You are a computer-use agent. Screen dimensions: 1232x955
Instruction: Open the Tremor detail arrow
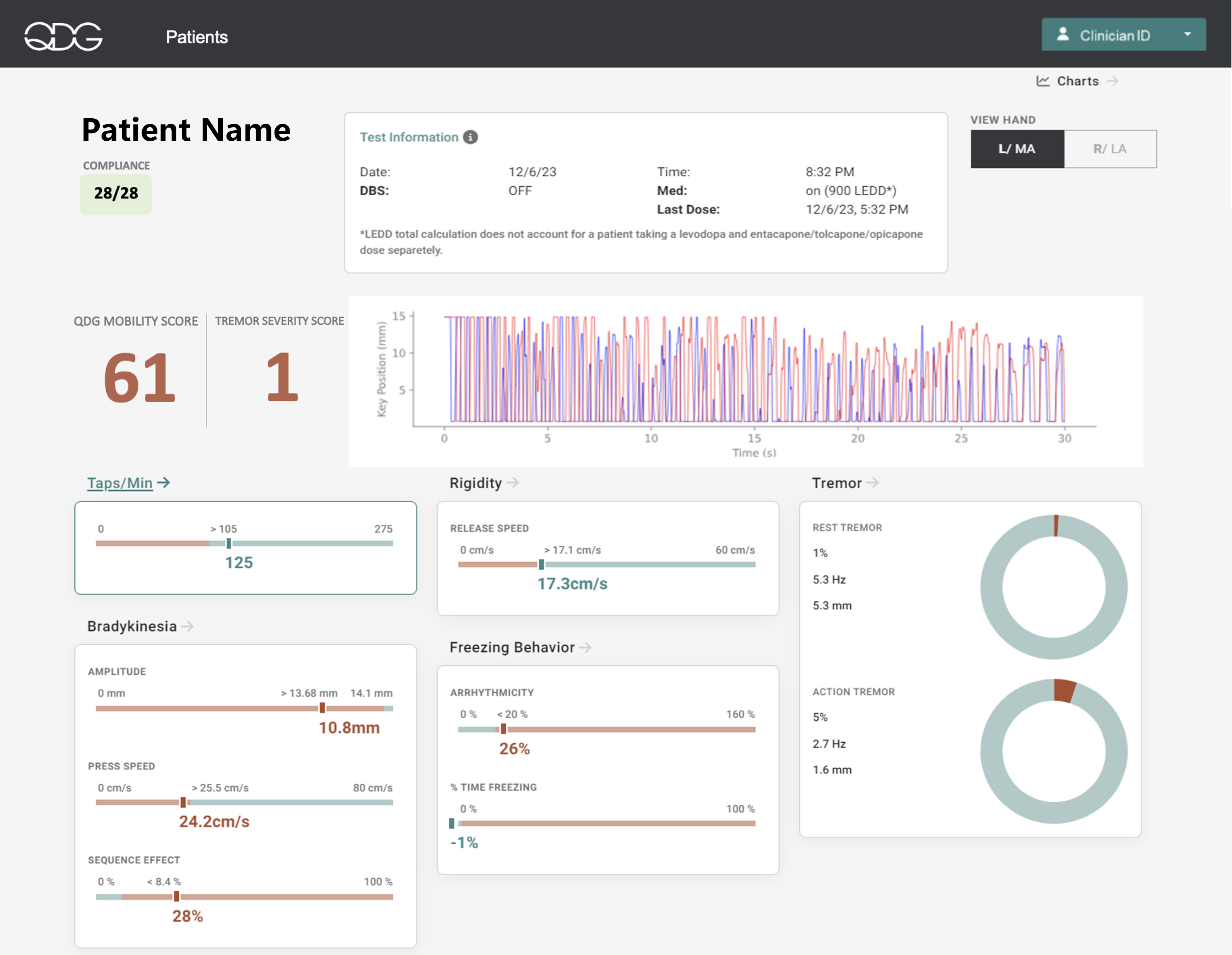(x=874, y=483)
